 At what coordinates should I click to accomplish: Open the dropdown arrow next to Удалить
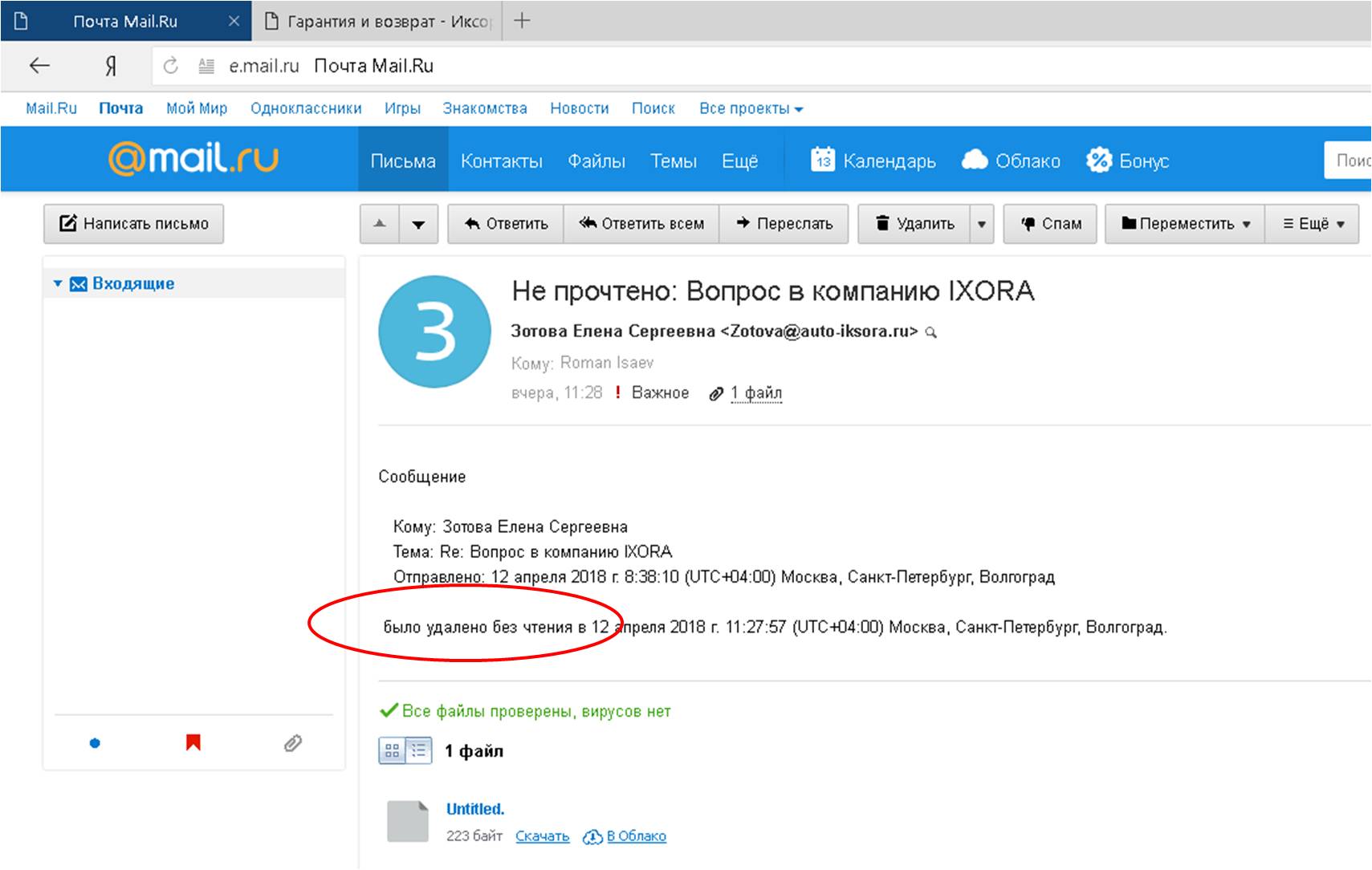[982, 224]
